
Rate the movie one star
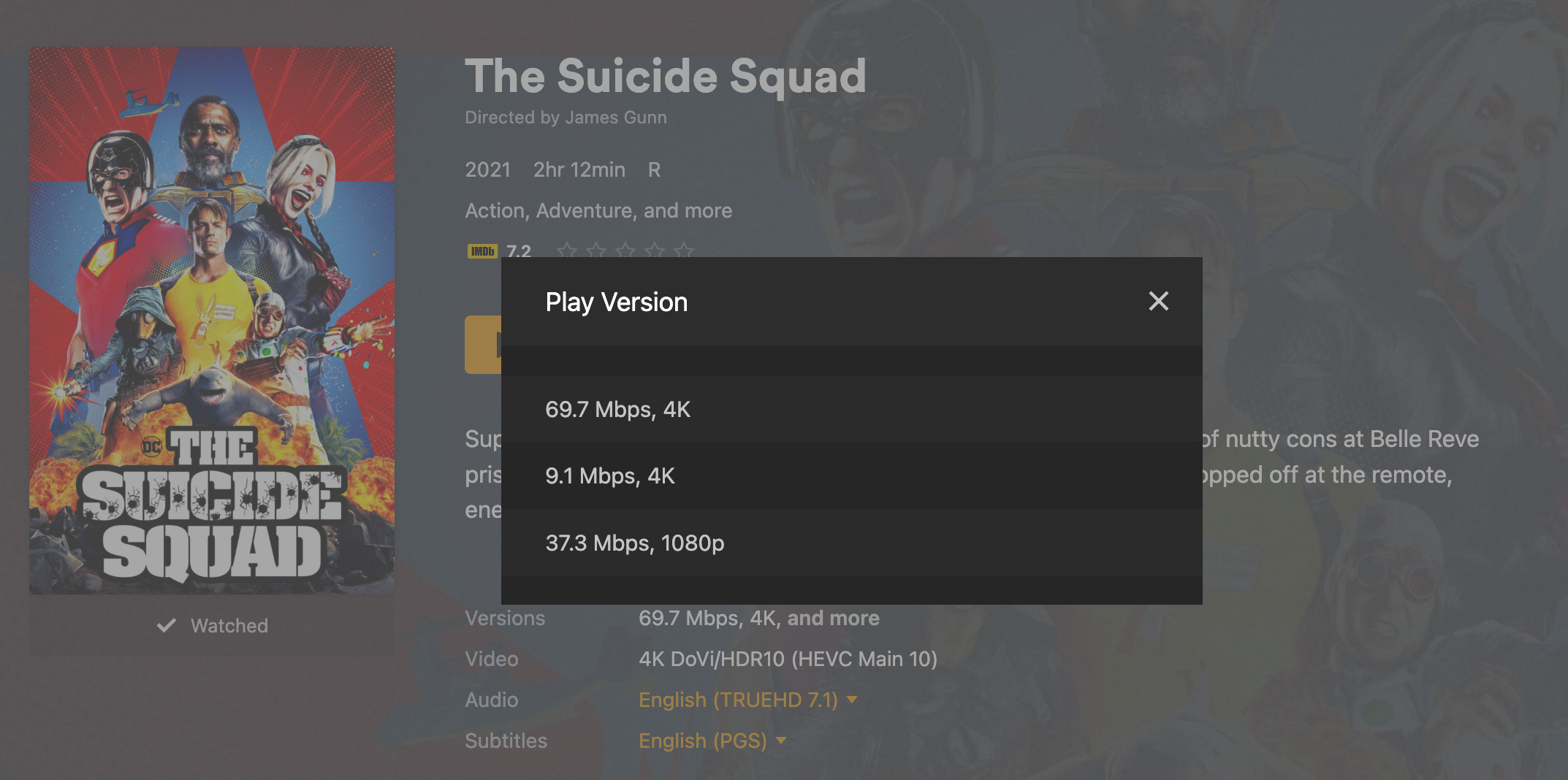(x=566, y=251)
